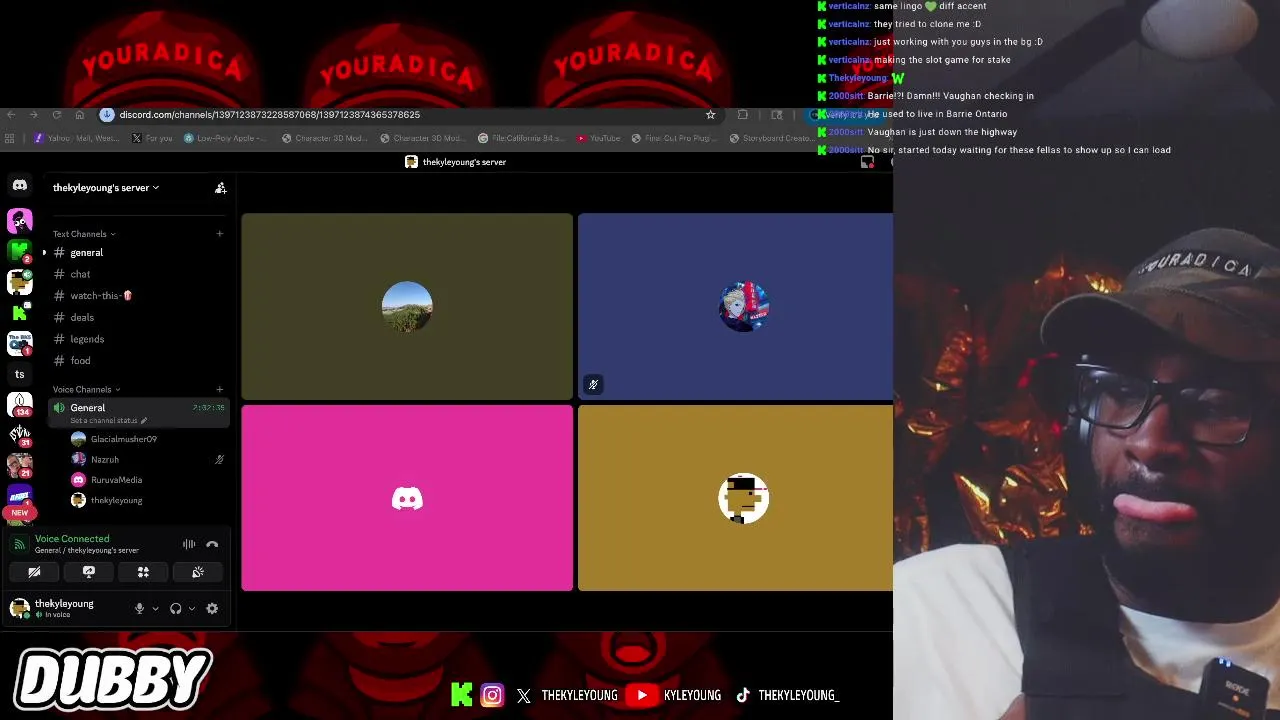Open the Yahoo Mail bookmark
The image size is (1280, 720).
[76, 139]
